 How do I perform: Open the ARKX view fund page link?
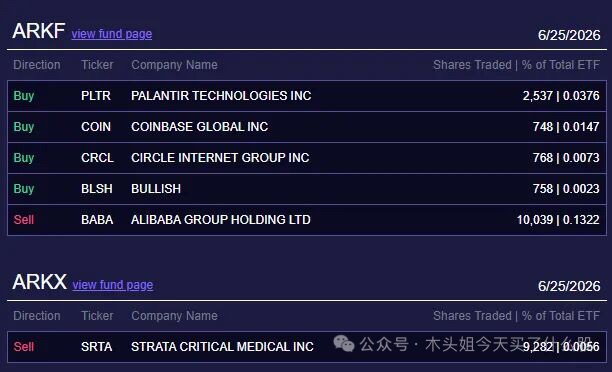(x=113, y=285)
